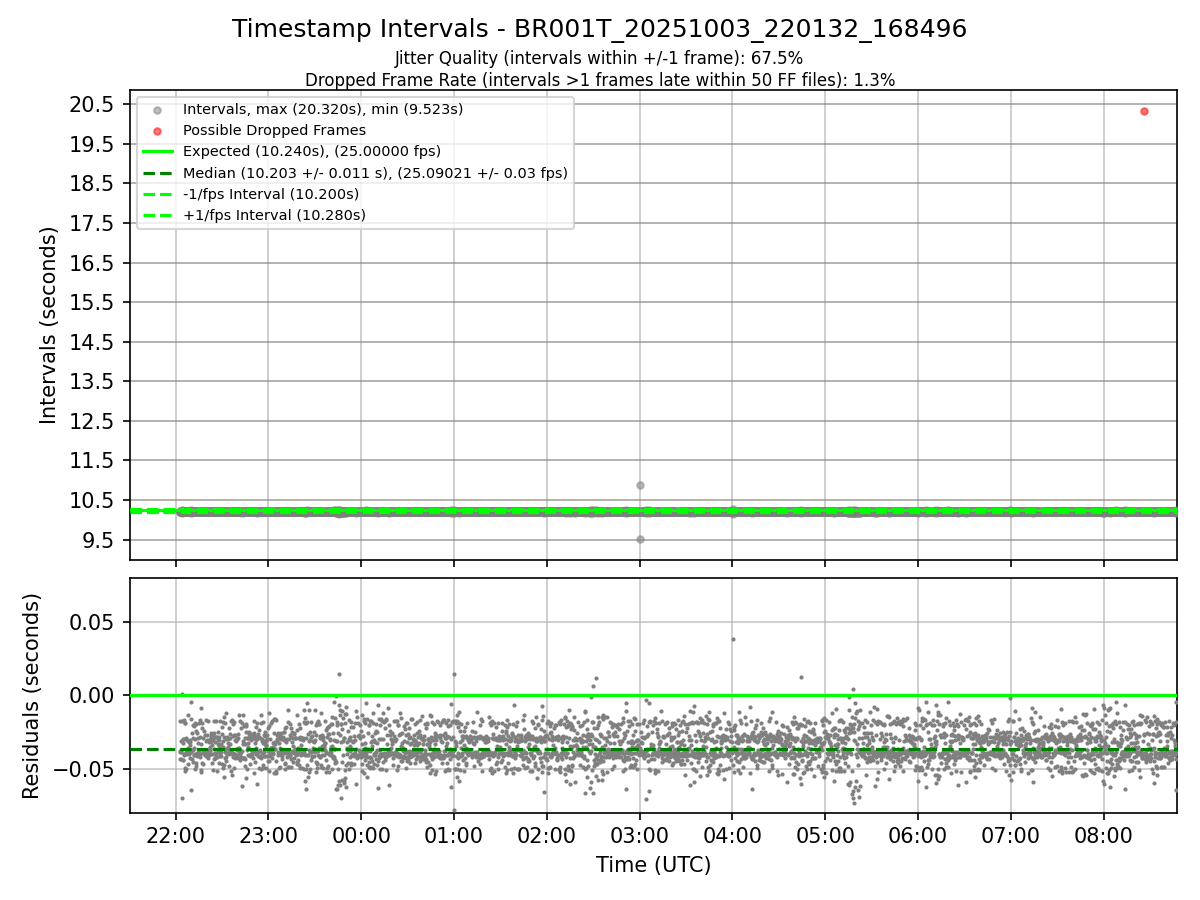Click the gray outlier point near 10.9s at 03:00
This screenshot has width=1200, height=900.
point(640,485)
